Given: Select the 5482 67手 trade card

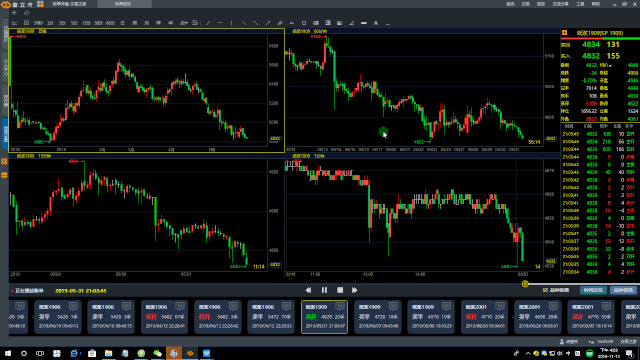Looking at the screenshot, I should 164,317.
